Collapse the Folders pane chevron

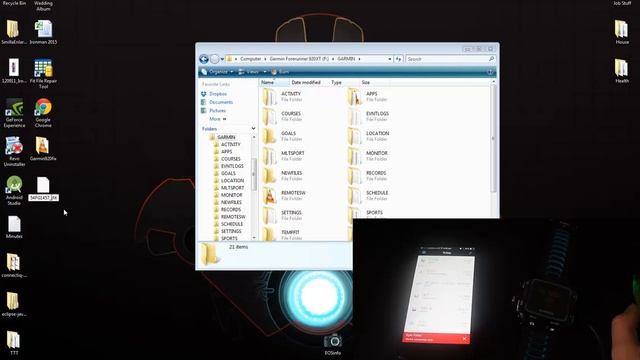point(253,129)
